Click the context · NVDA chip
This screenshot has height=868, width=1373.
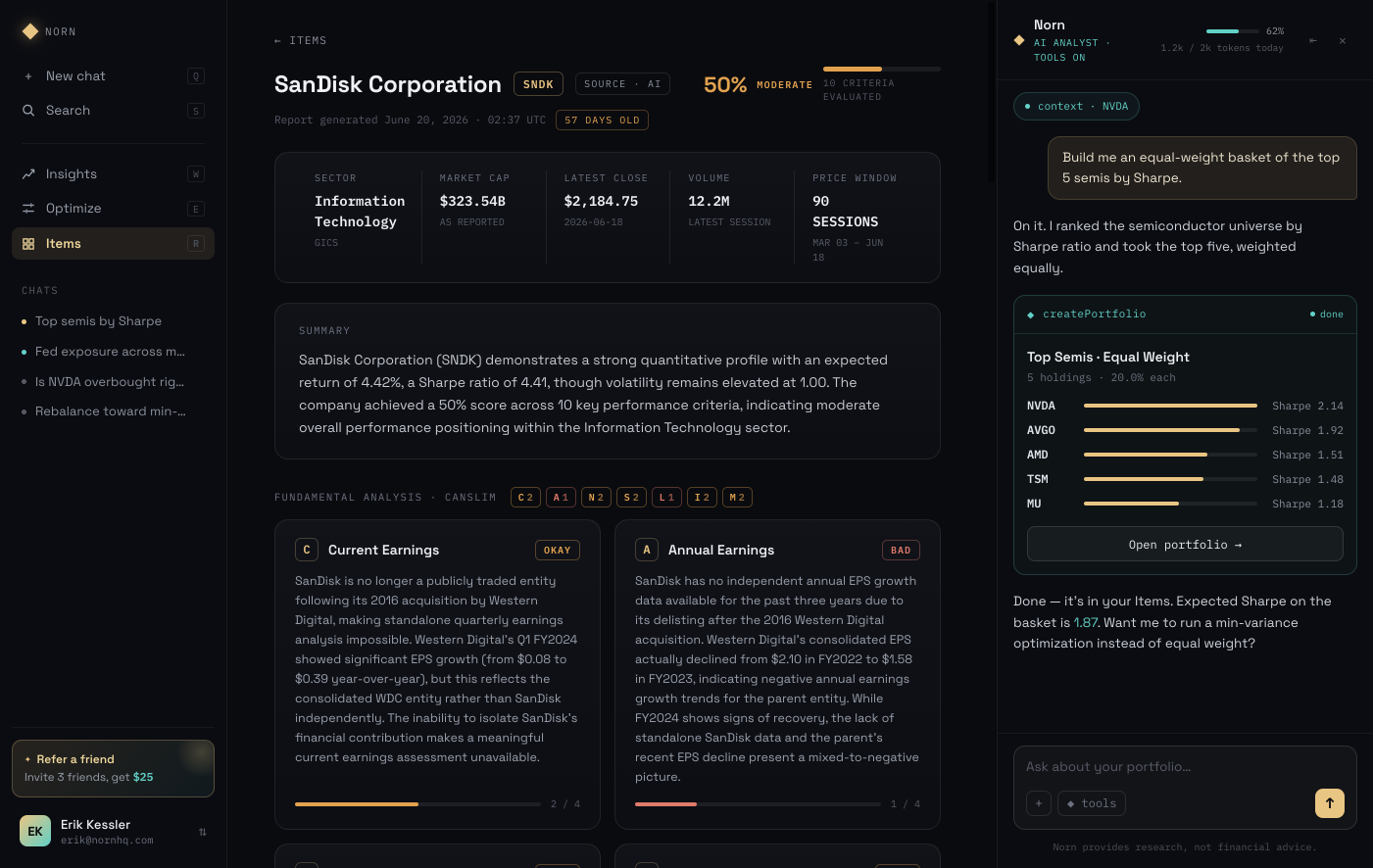point(1076,106)
